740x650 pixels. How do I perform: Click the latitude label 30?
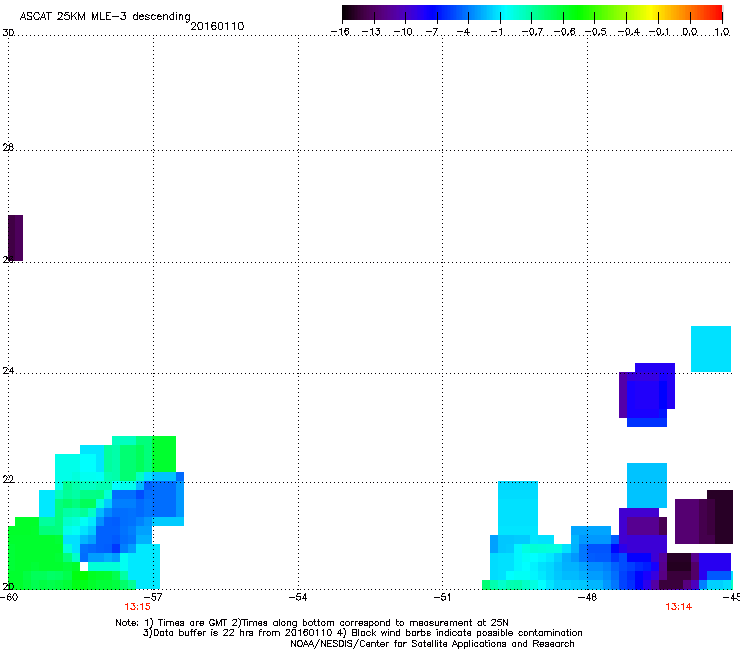[x=8, y=33]
